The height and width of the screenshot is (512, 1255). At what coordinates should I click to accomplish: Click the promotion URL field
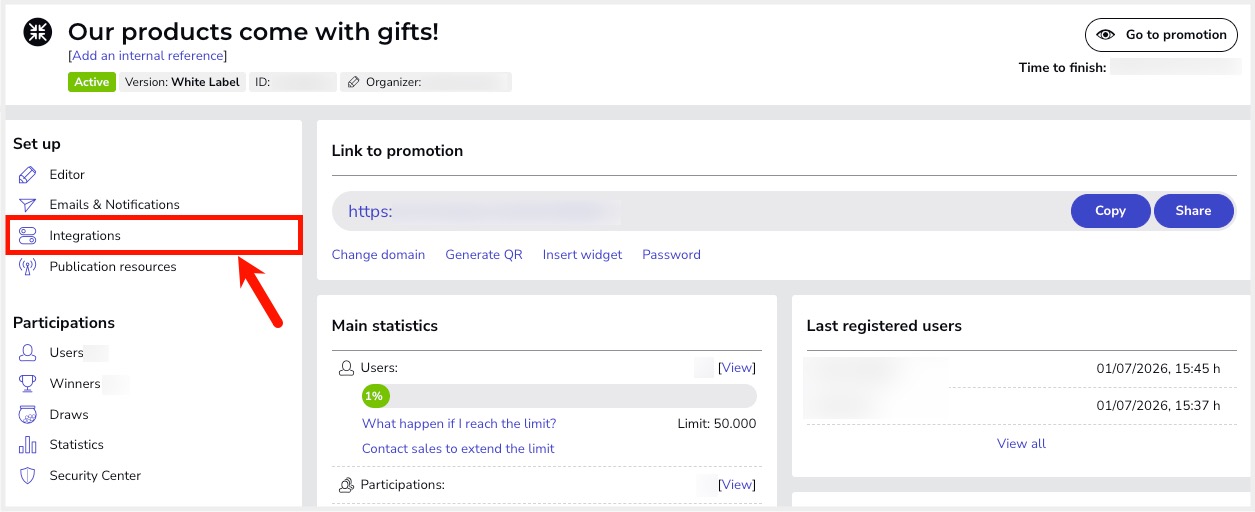700,211
